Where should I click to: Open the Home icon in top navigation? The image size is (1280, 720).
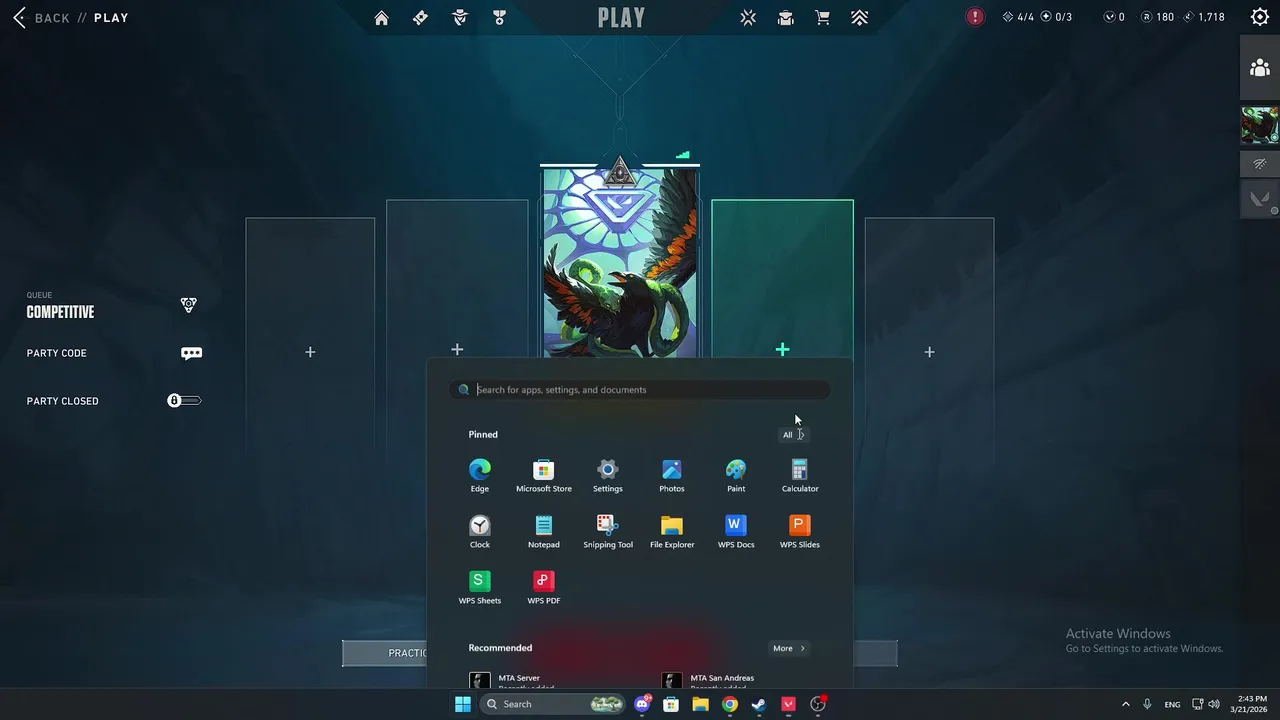(x=381, y=17)
